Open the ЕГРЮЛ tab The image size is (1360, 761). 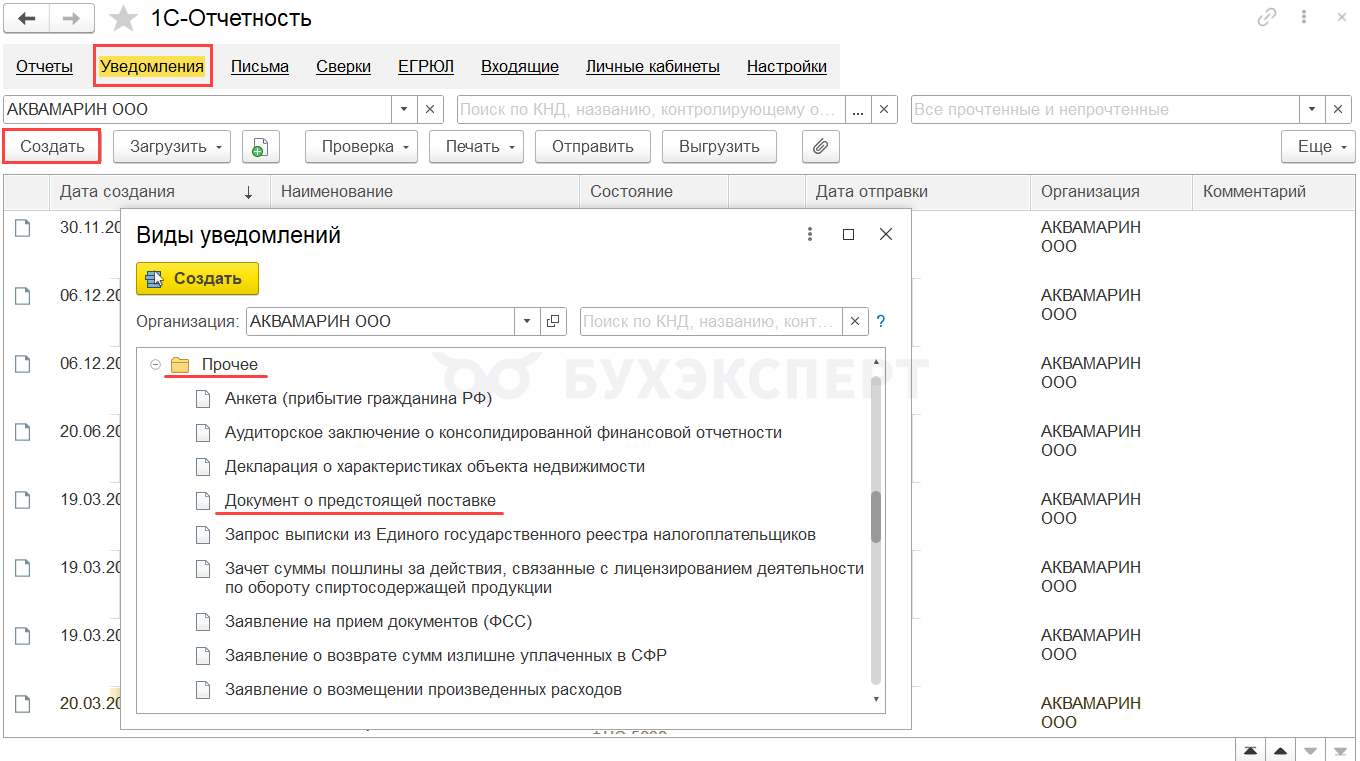coord(426,67)
